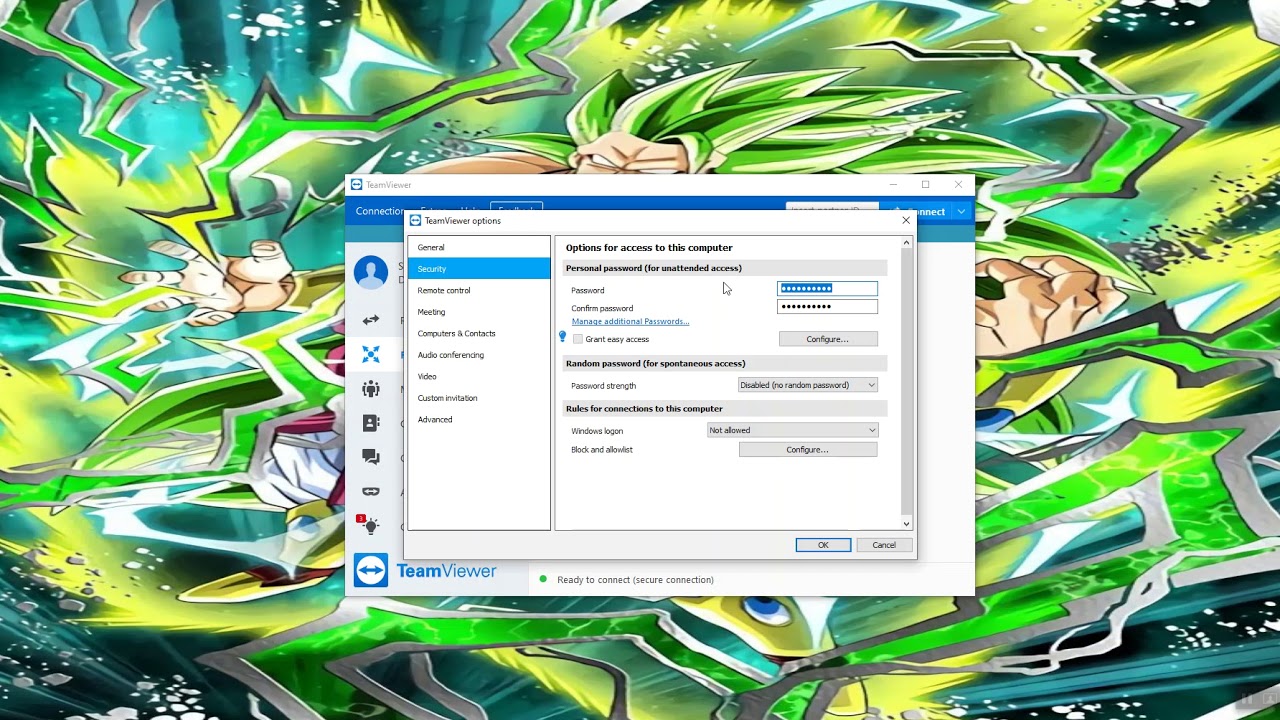Click 'Ready to connect (secure connection)' status text
This screenshot has width=1280, height=720.
[635, 580]
